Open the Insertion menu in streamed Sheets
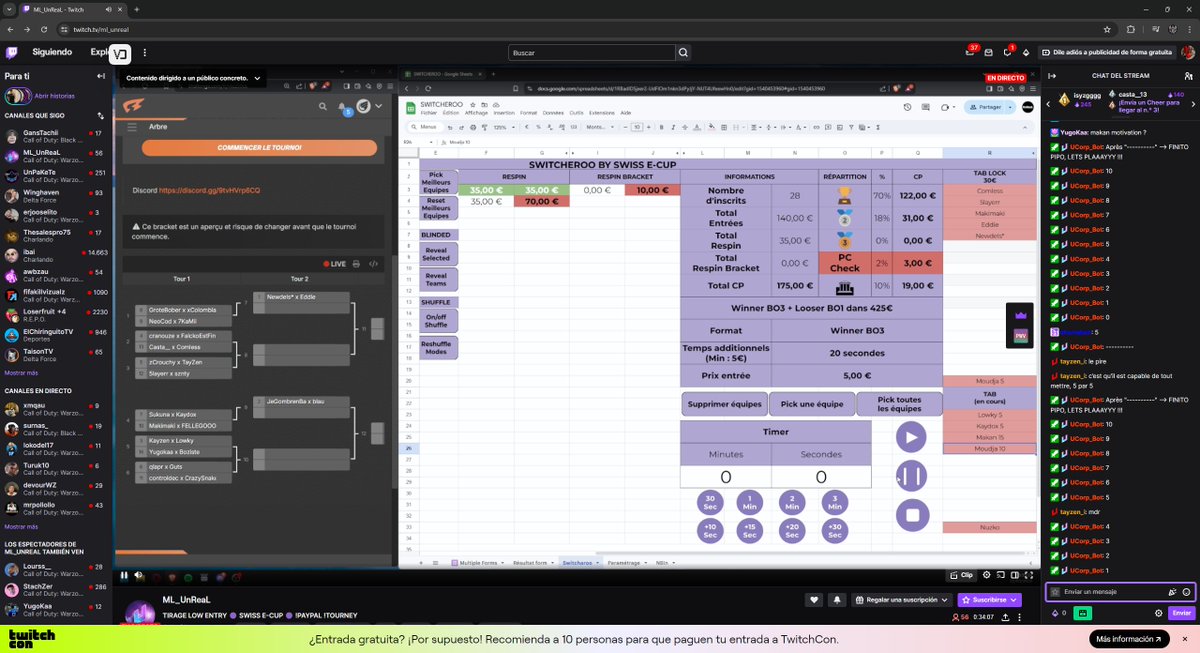Viewport: 1200px width, 653px height. pos(504,113)
